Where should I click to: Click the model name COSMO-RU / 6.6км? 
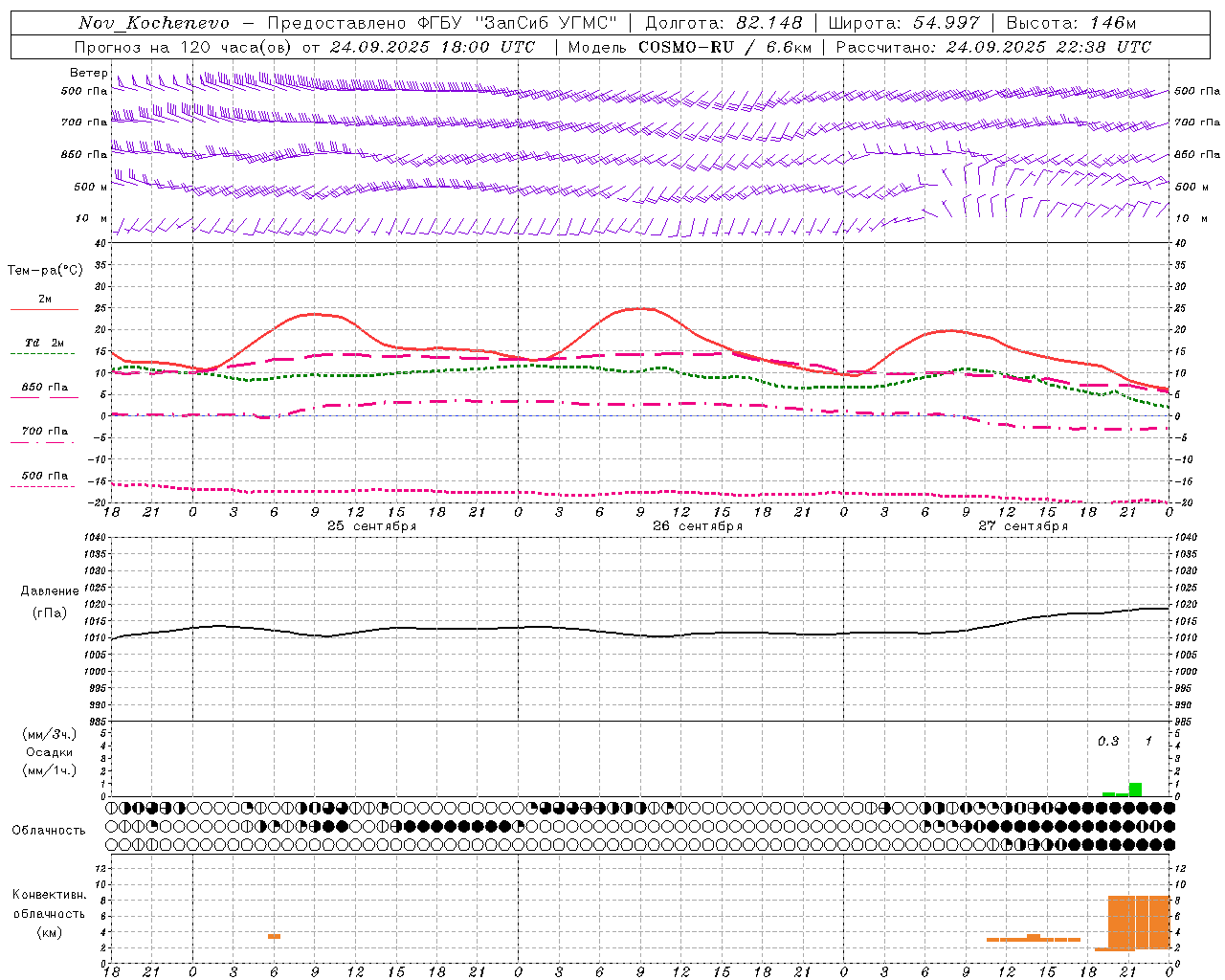724,47
